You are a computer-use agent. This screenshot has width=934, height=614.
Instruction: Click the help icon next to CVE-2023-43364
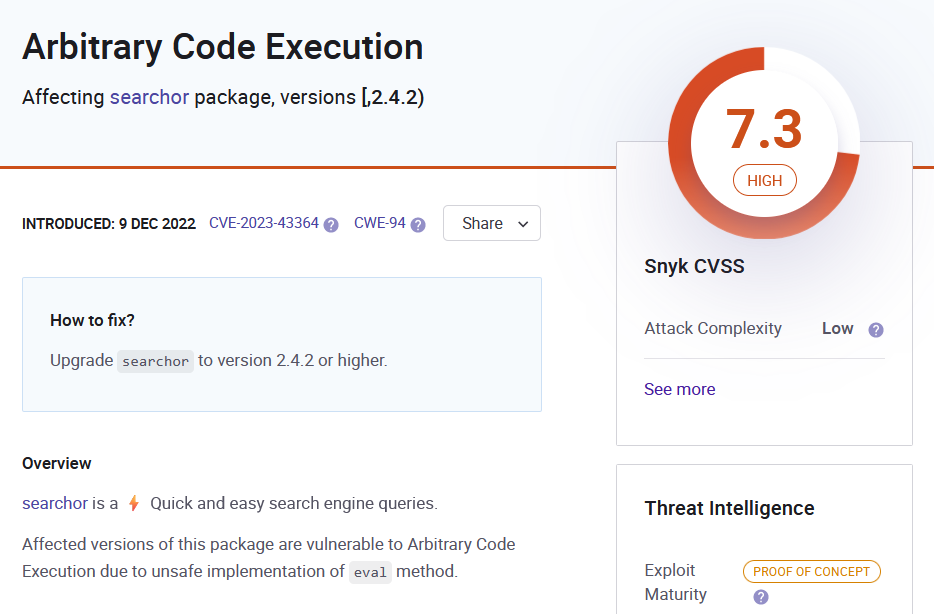331,225
